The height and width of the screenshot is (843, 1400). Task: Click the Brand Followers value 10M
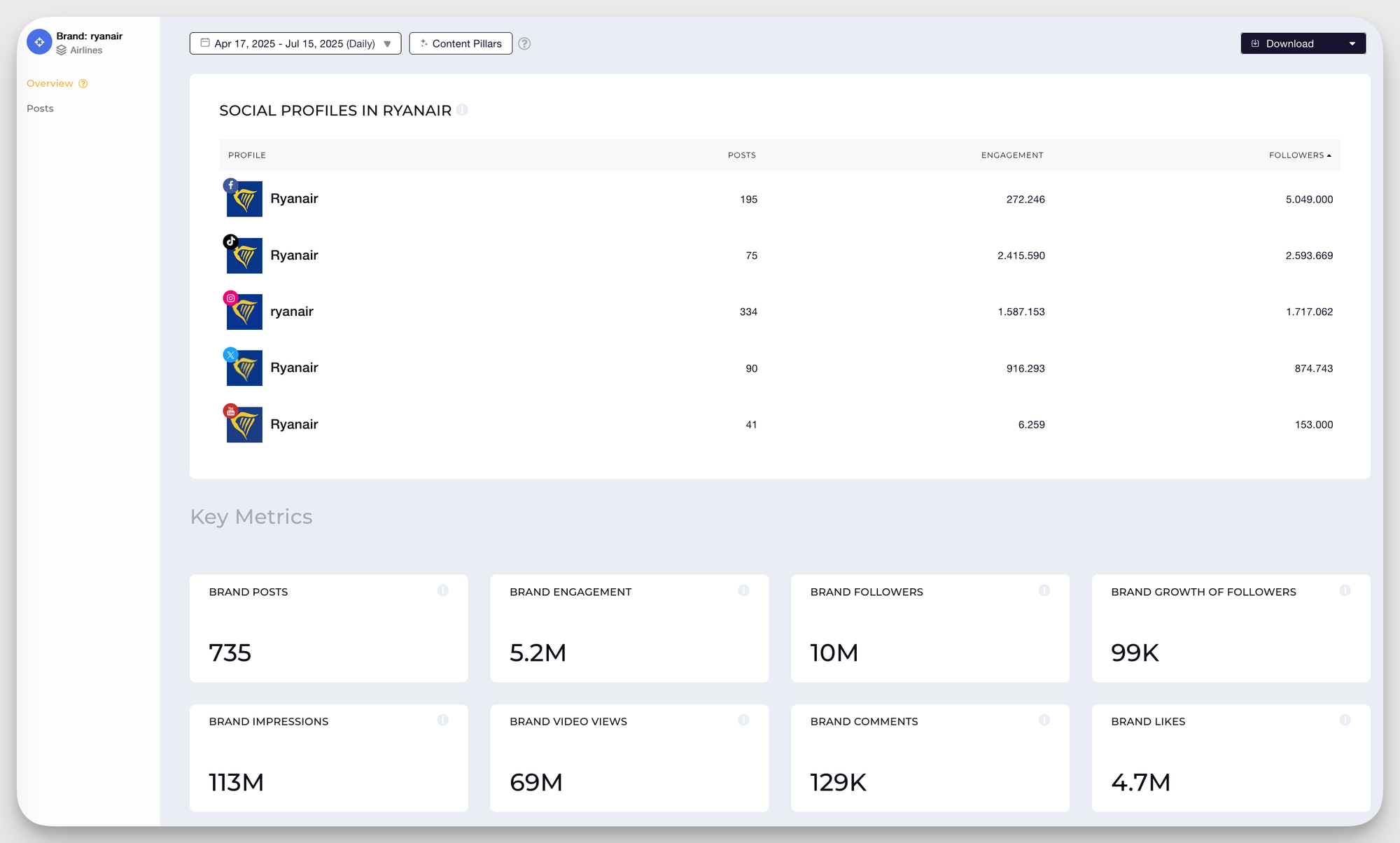834,653
